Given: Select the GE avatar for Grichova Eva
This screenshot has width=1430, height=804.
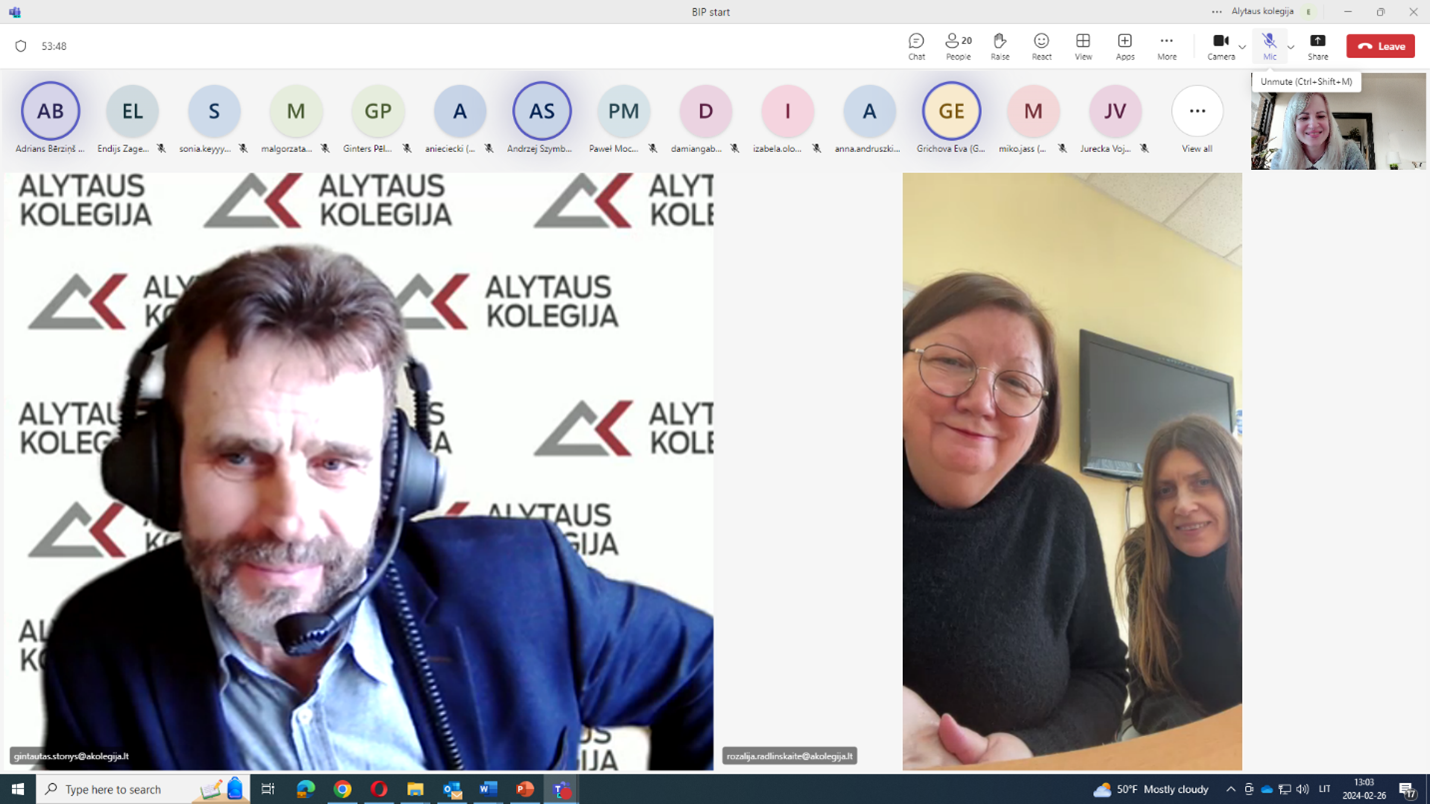Looking at the screenshot, I should (x=951, y=111).
